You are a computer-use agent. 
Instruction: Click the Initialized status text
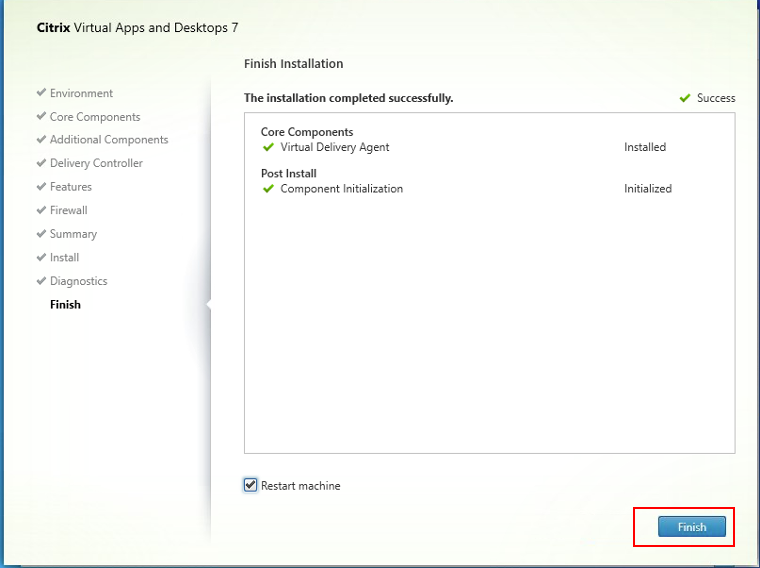tap(648, 189)
